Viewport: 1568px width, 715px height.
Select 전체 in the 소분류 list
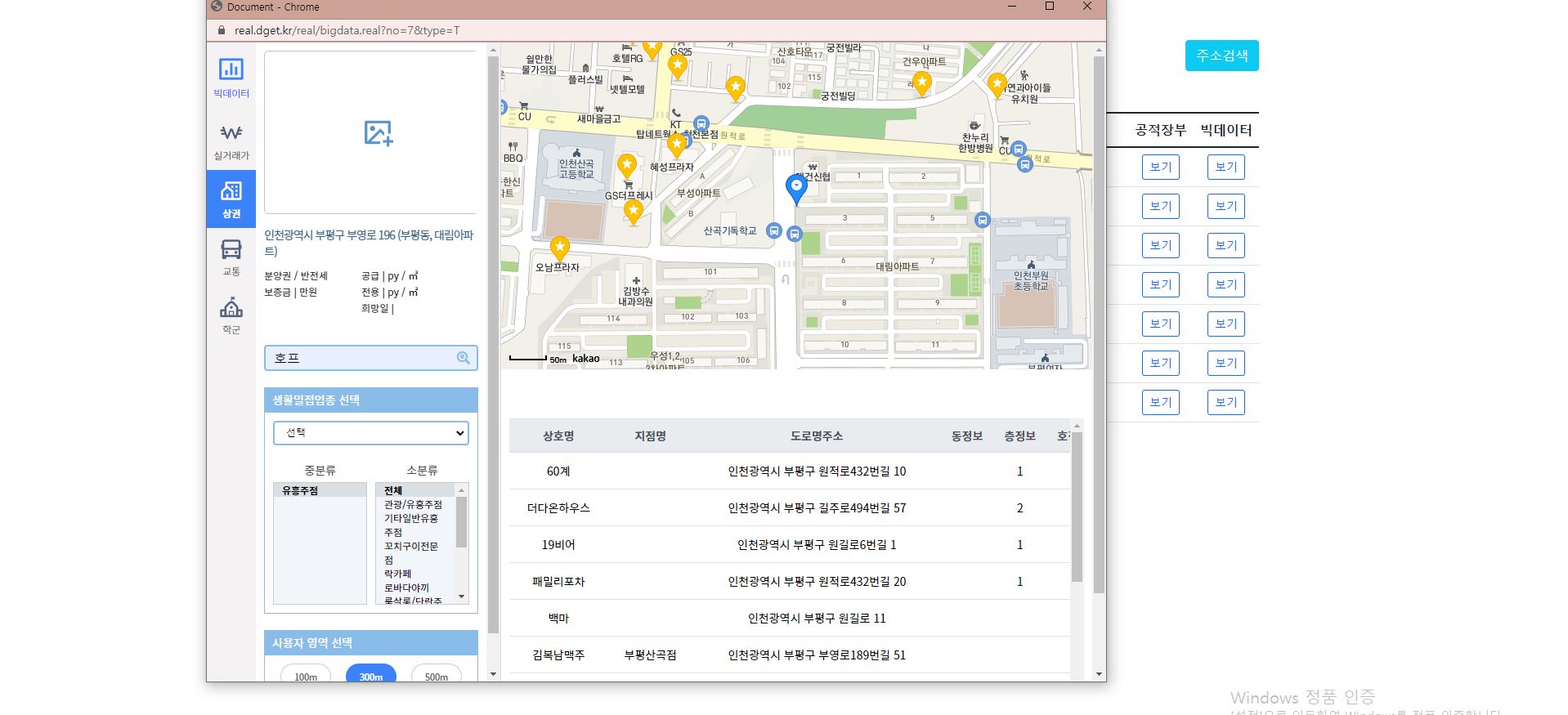coord(393,490)
